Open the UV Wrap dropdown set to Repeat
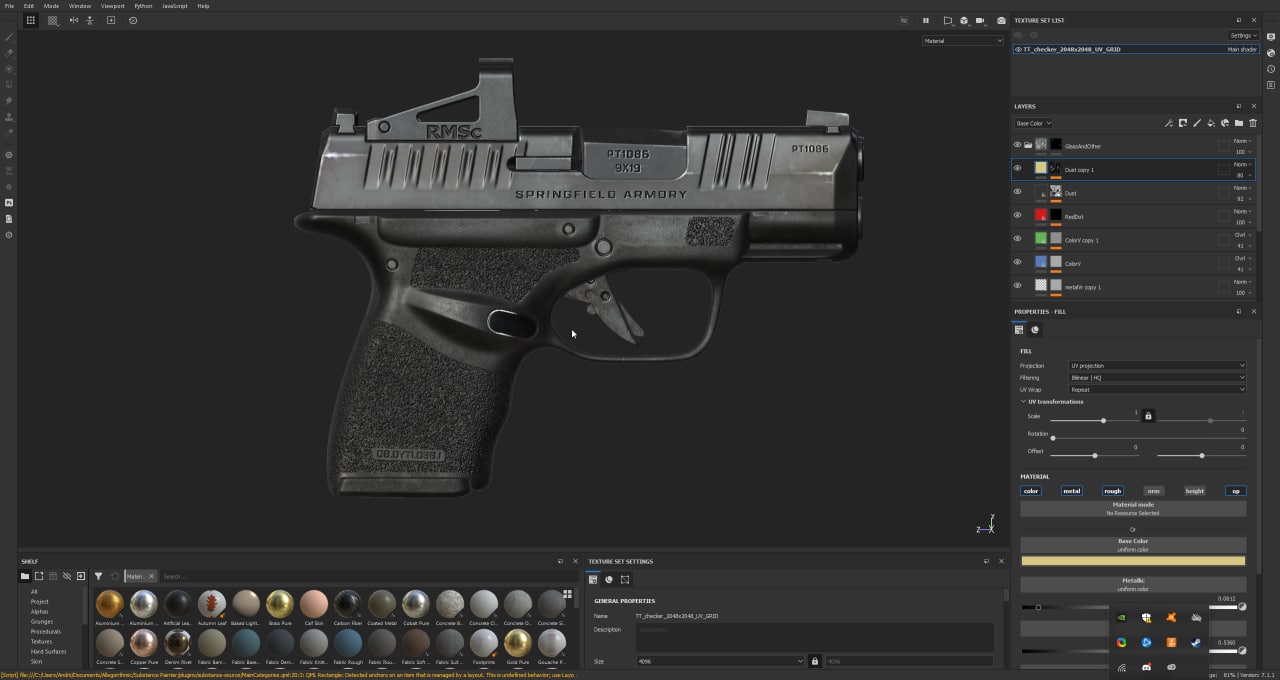The width and height of the screenshot is (1280, 680). (1157, 390)
